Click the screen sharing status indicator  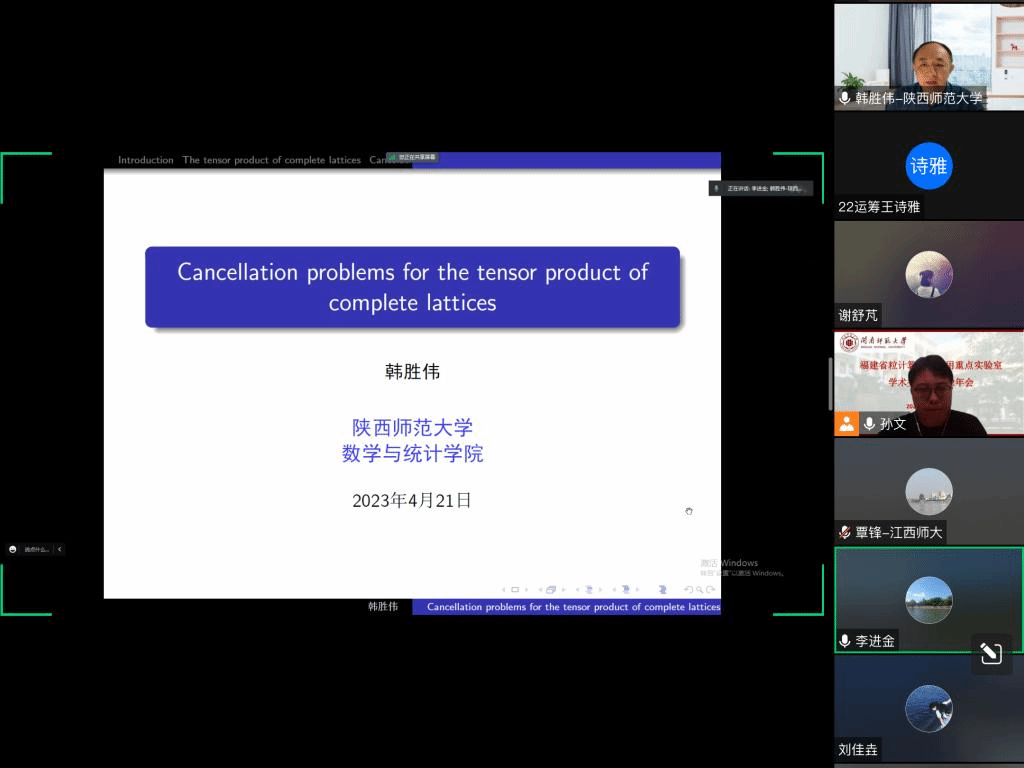(x=413, y=157)
